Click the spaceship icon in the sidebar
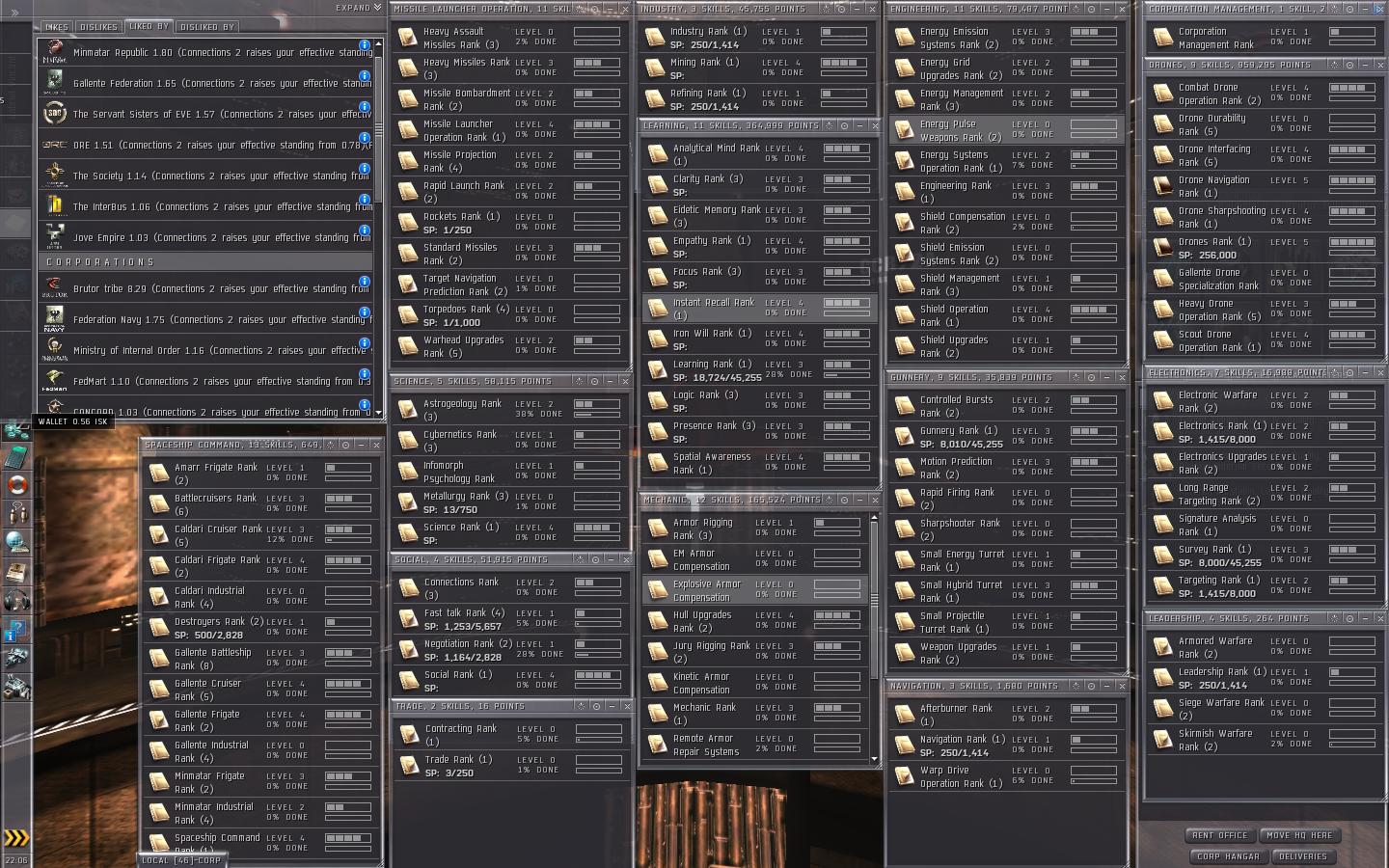1389x868 pixels. coord(15,658)
